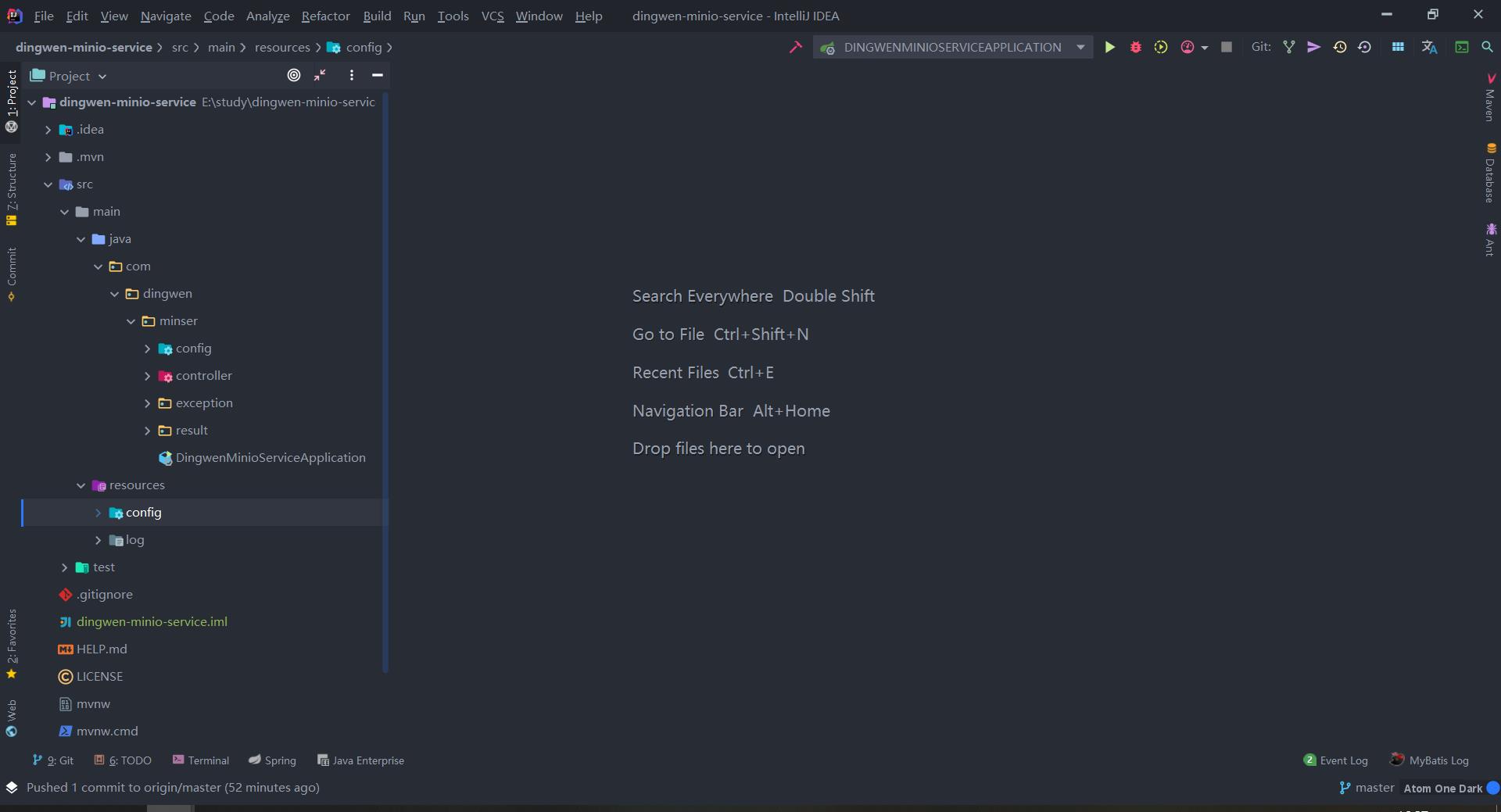Switch to the Structure side tab

click(x=12, y=189)
